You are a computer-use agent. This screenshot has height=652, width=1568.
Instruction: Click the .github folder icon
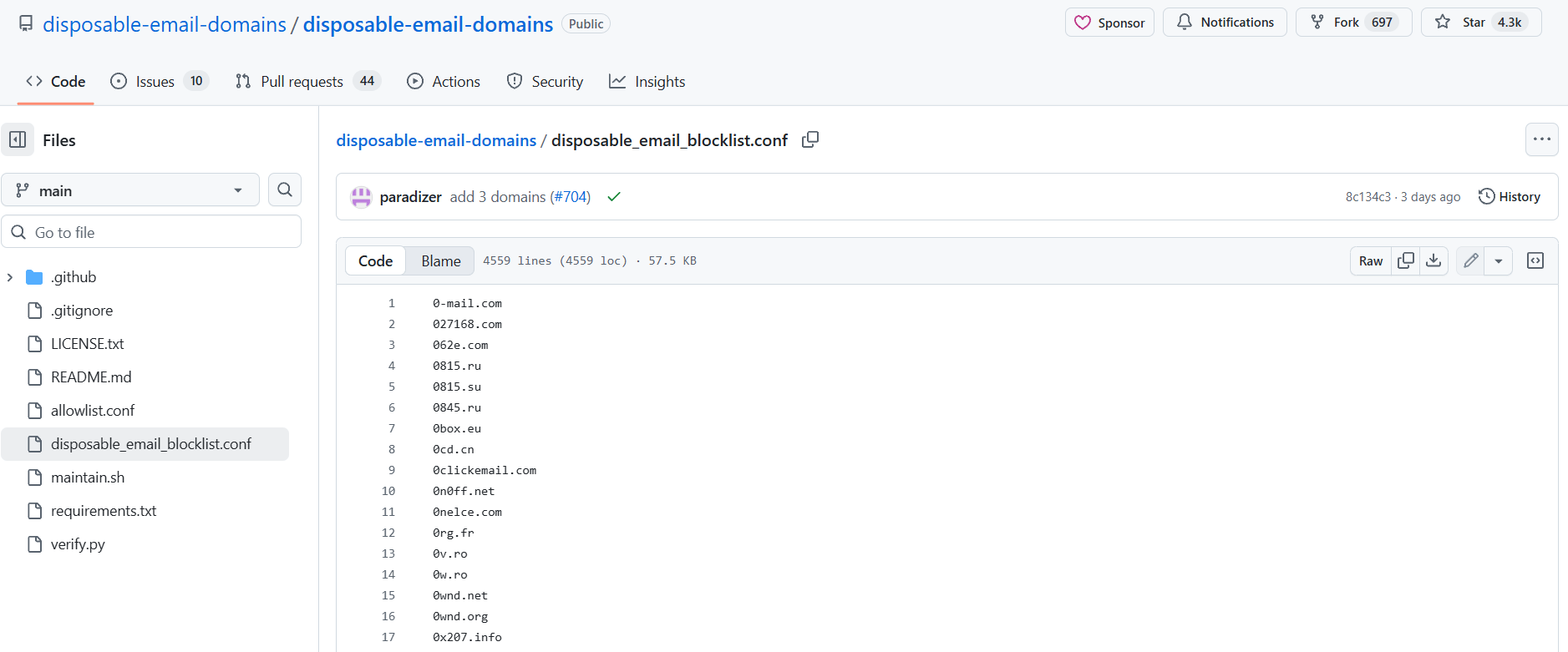[x=34, y=277]
